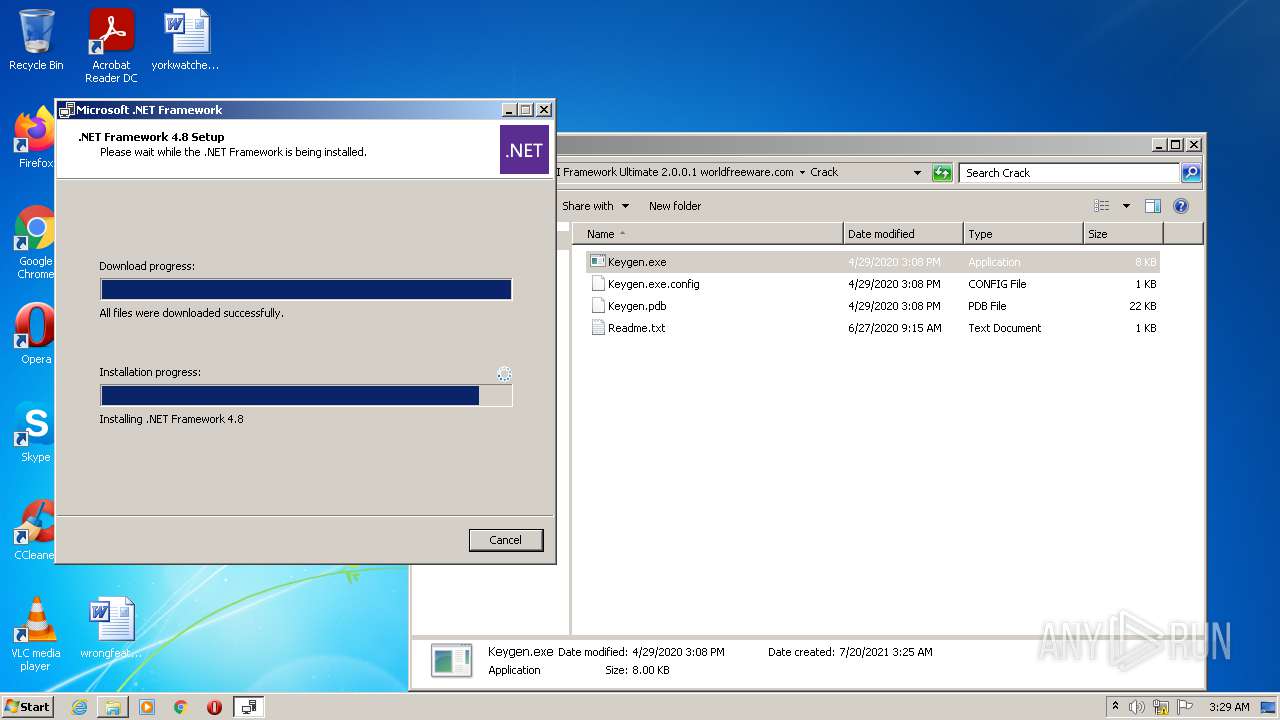The height and width of the screenshot is (720, 1280).
Task: Expand the address bar history dropdown
Action: coord(917,173)
